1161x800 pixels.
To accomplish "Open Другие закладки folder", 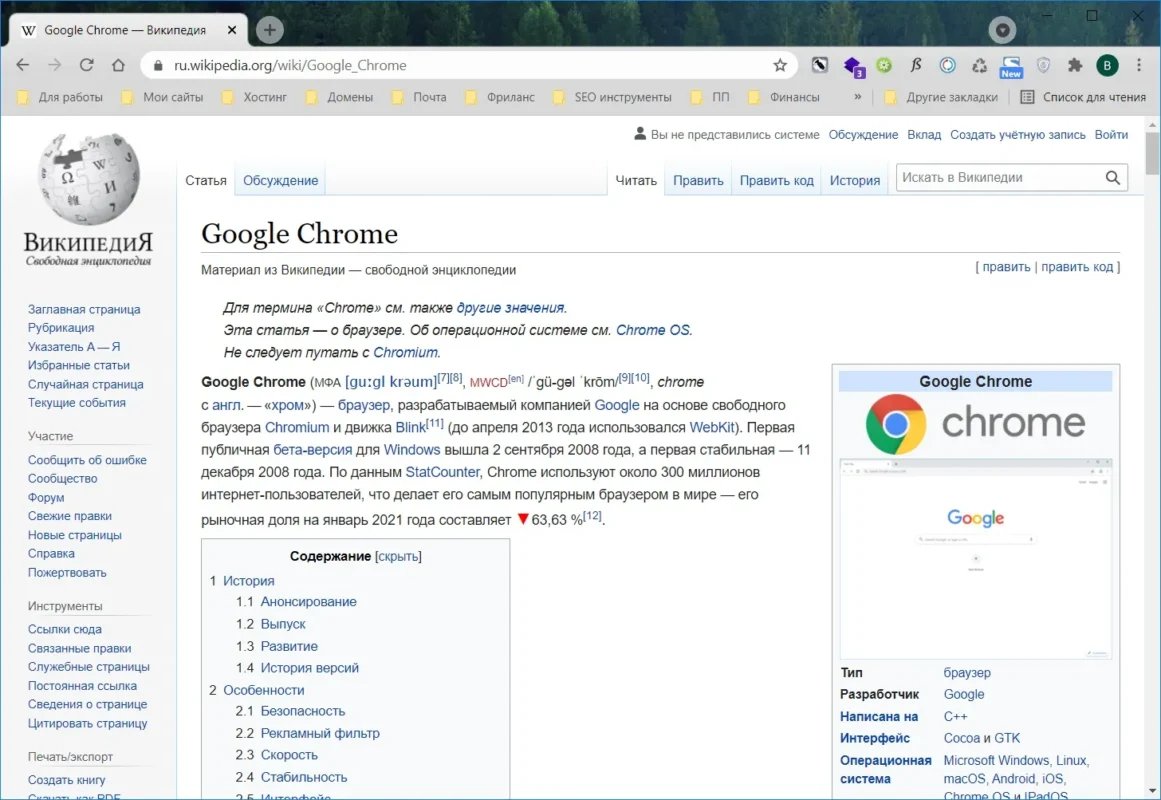I will coord(942,97).
